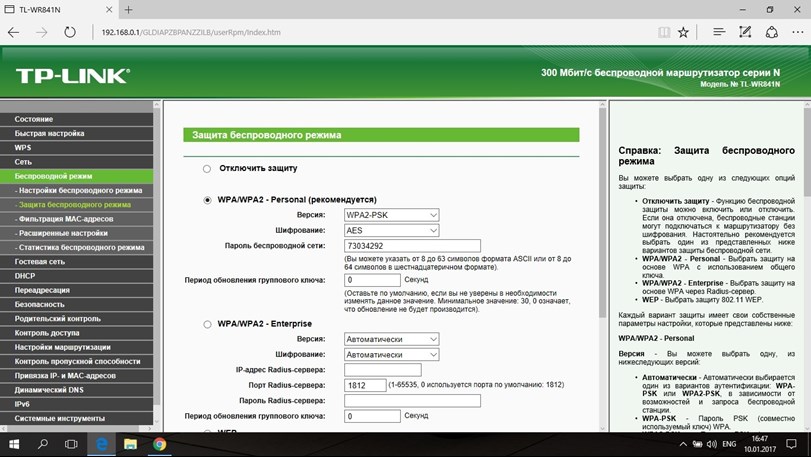Open Состояние menu item
The image size is (811, 457).
tap(77, 119)
